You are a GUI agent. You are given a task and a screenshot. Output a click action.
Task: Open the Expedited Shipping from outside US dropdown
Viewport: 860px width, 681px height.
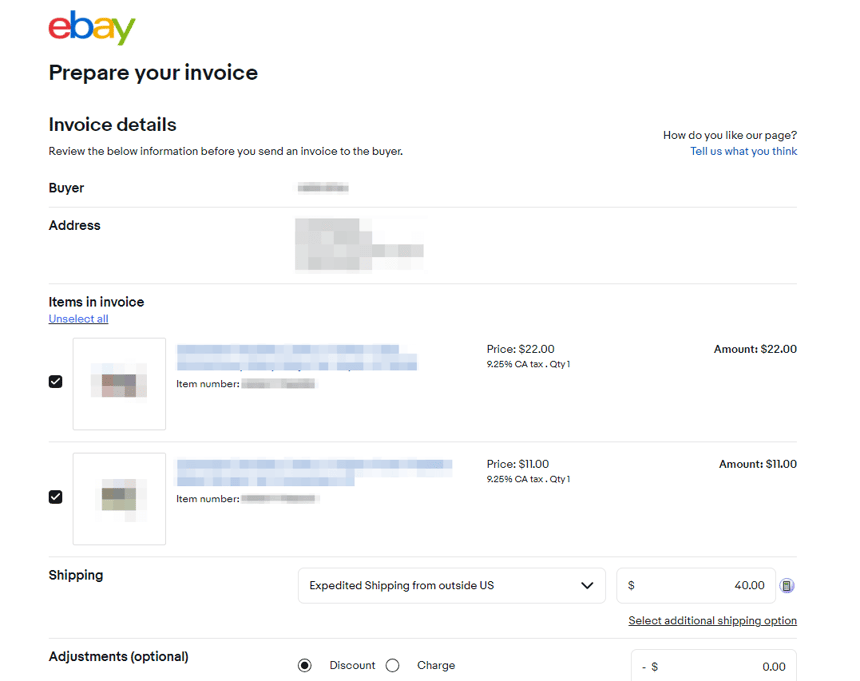point(450,586)
